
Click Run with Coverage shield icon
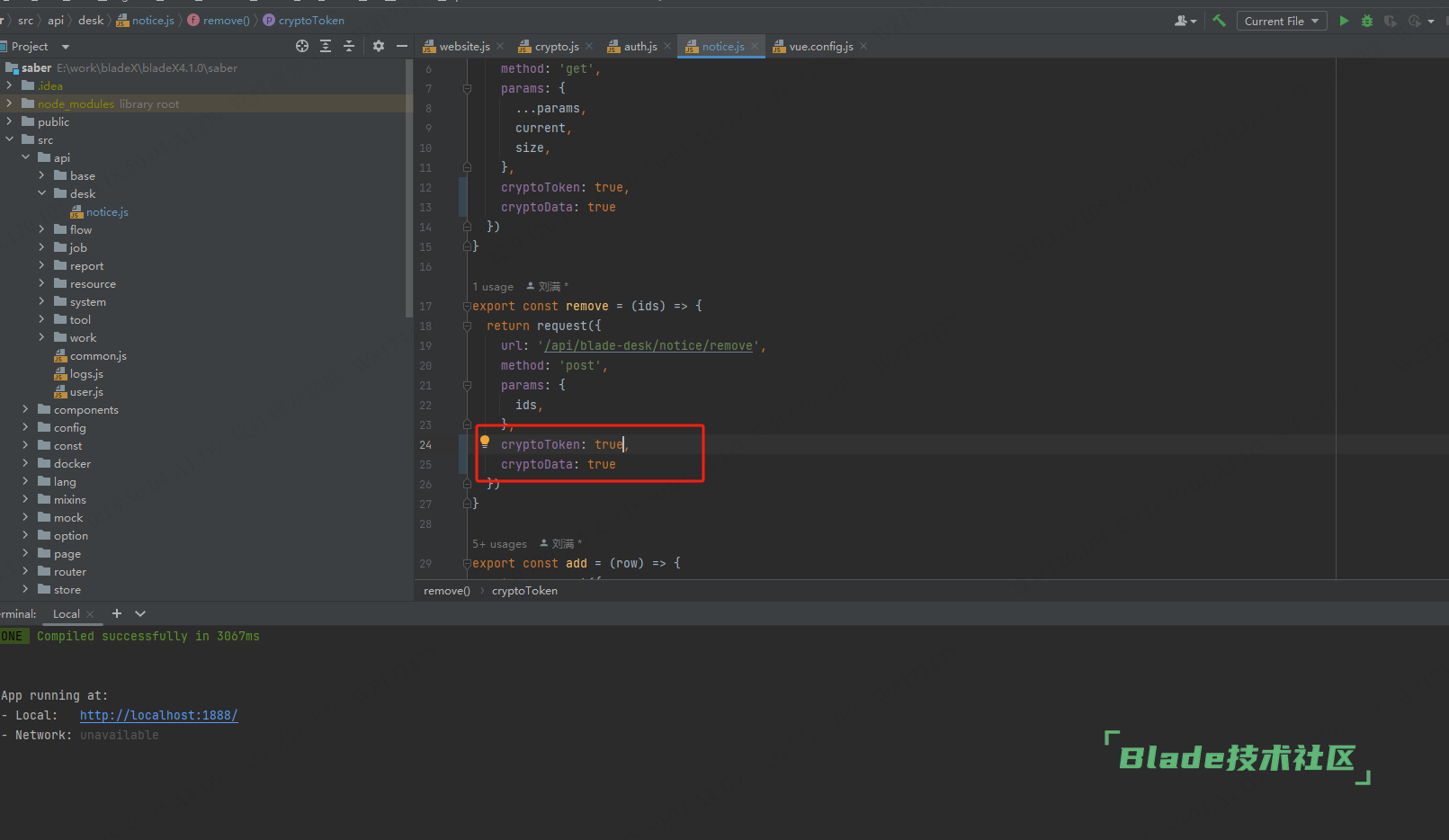[x=1391, y=21]
